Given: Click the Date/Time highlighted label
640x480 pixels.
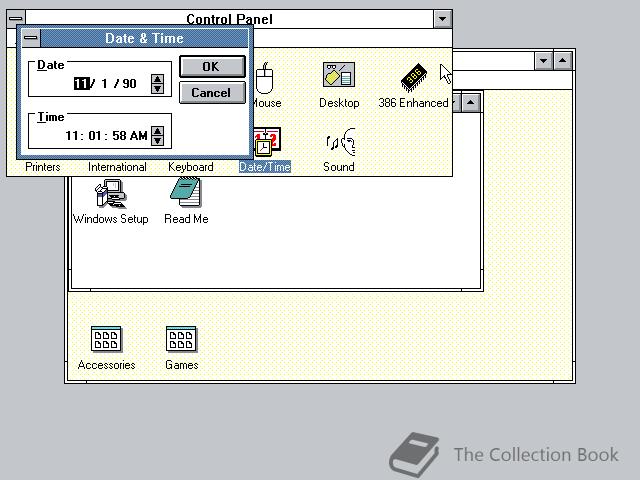Looking at the screenshot, I should coord(265,167).
